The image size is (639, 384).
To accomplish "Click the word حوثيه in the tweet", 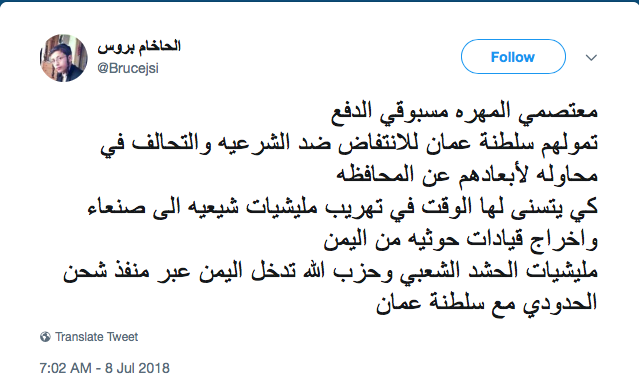I will click(x=416, y=239).
